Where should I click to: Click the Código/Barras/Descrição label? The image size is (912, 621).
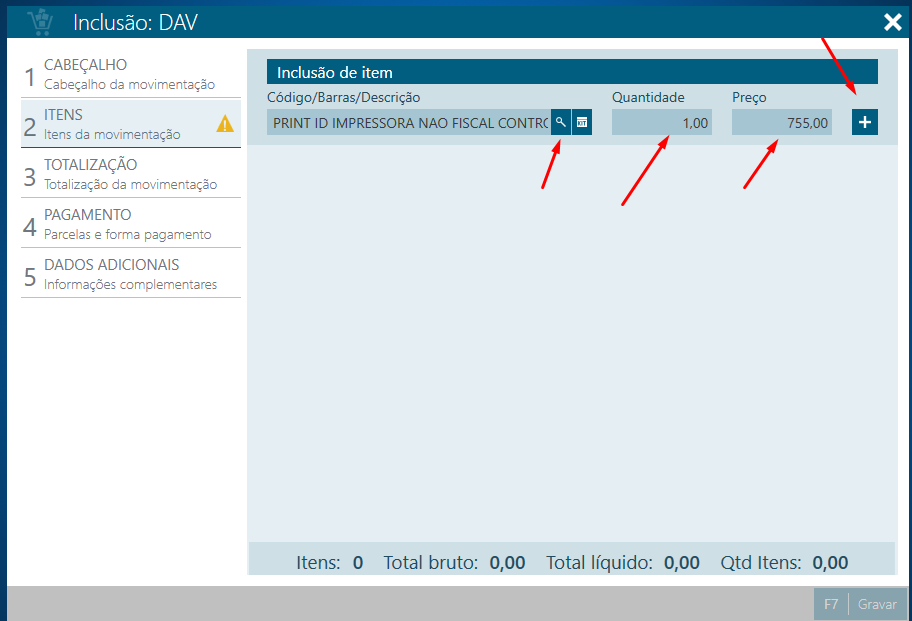click(x=343, y=97)
